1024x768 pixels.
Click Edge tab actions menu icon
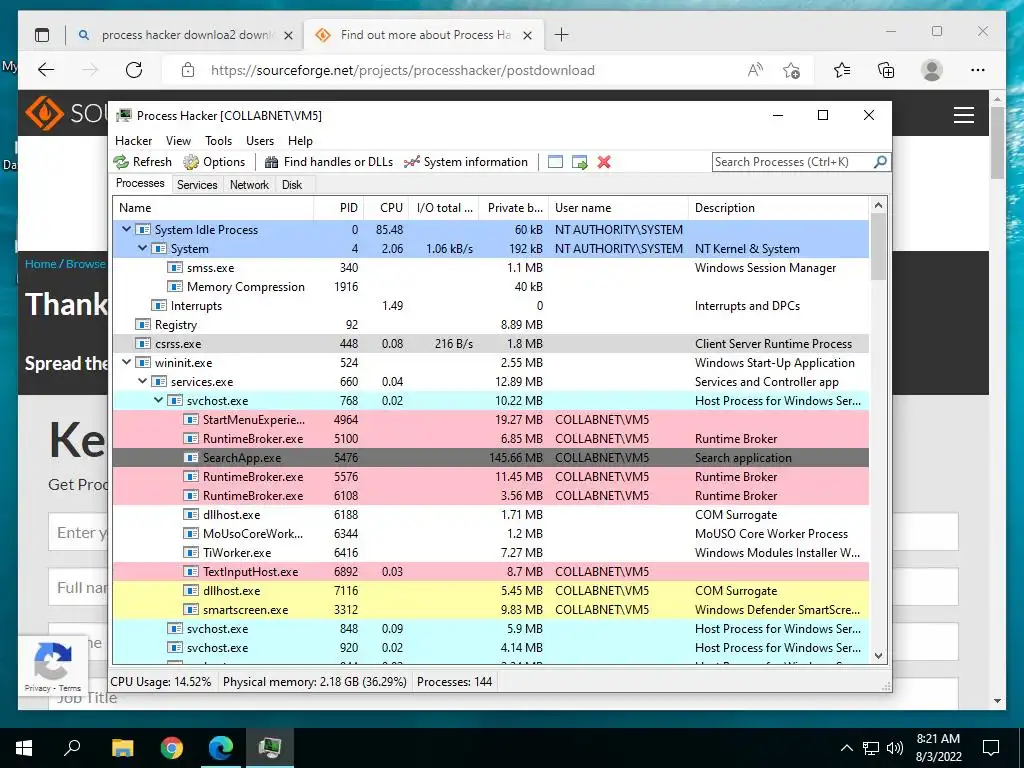pos(42,35)
